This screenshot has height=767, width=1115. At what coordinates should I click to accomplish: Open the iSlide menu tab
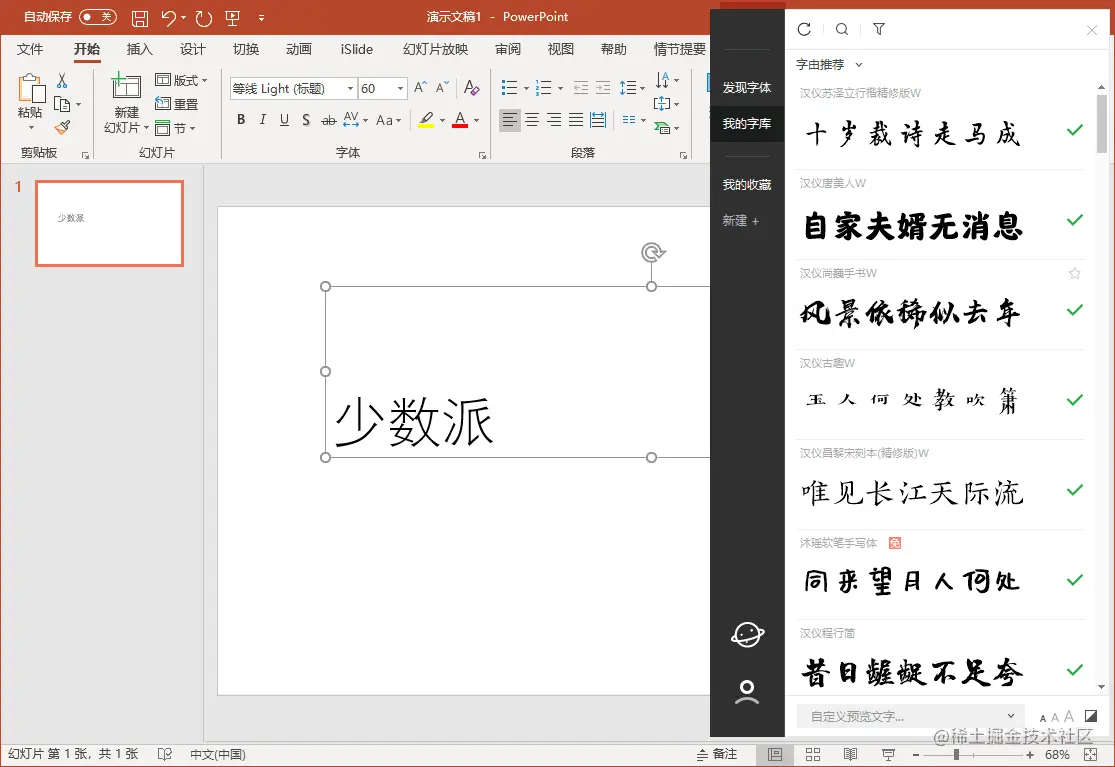[x=356, y=49]
